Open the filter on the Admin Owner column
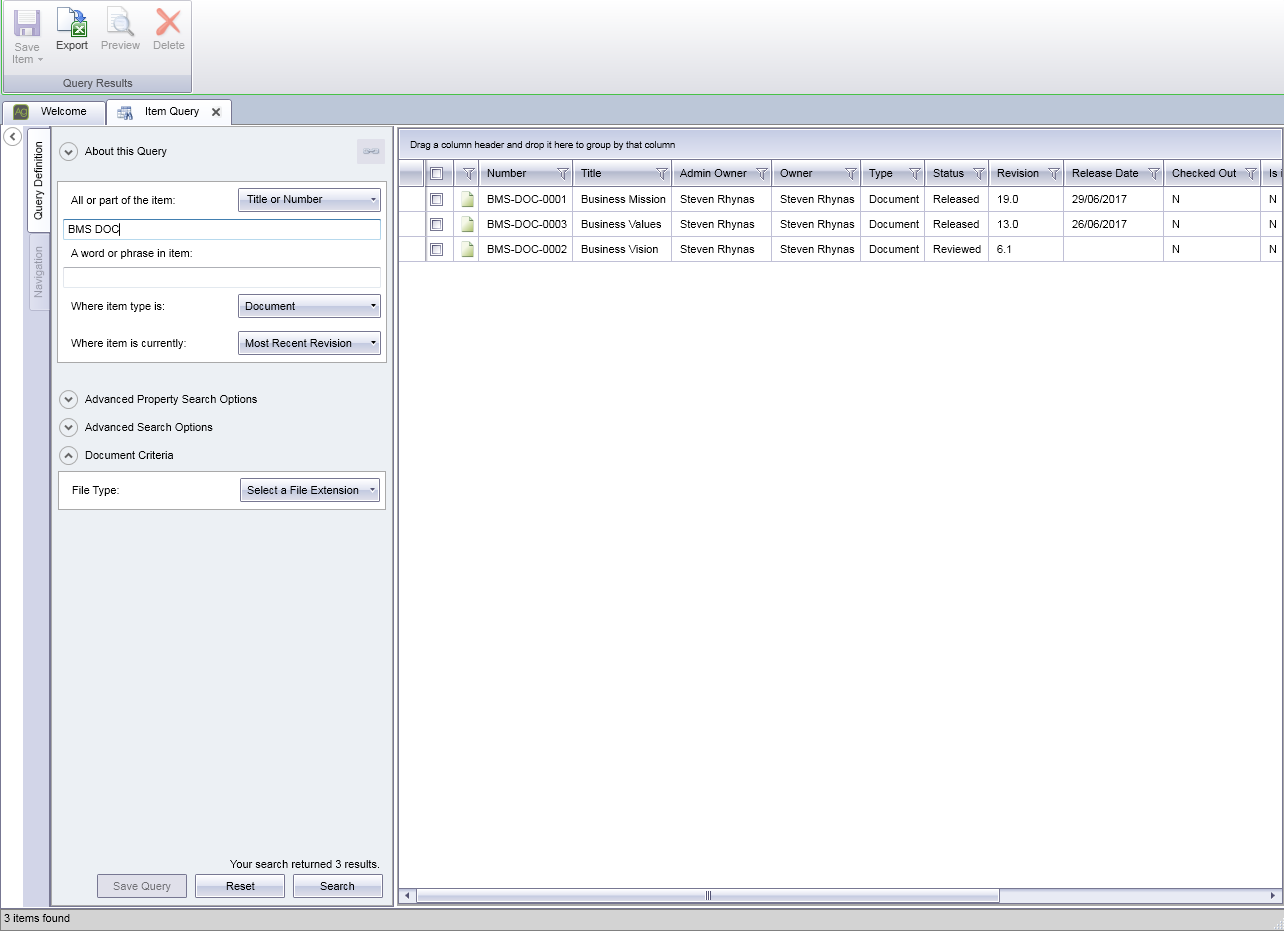This screenshot has height=931, width=1284. click(x=761, y=173)
